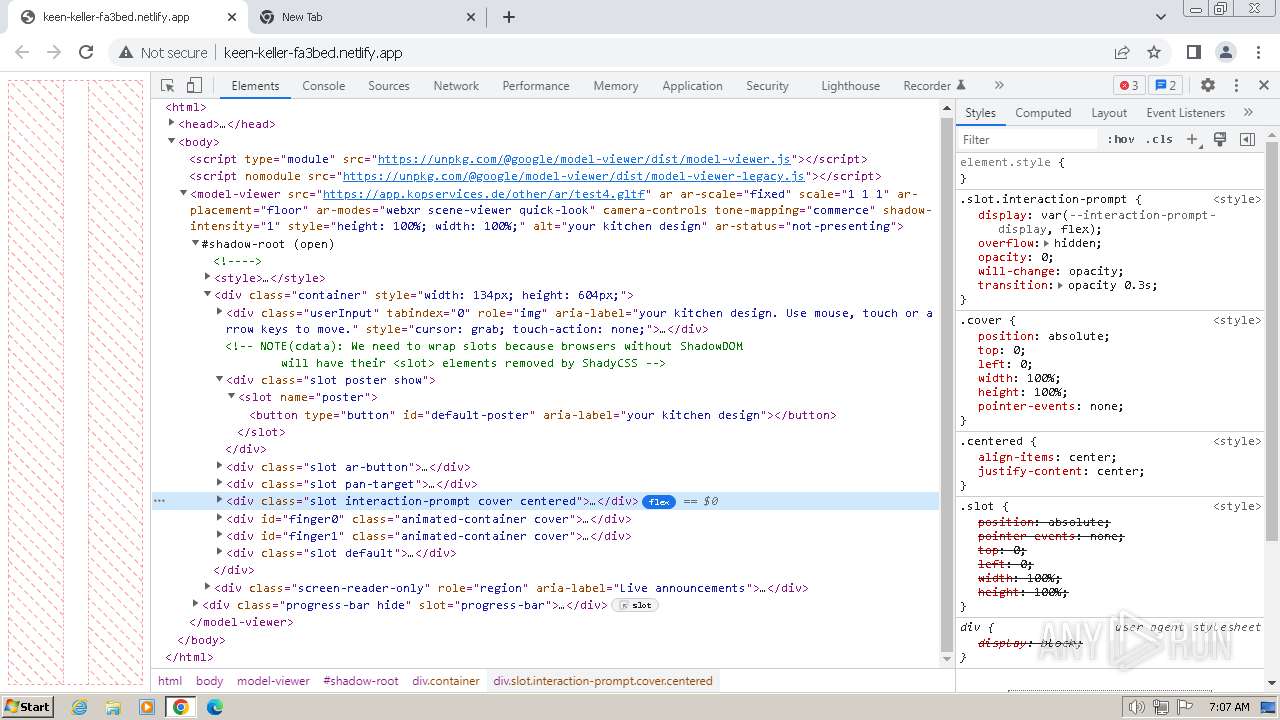Collapse the #shadow-root node
Viewport: 1280px width, 720px height.
[x=196, y=243]
